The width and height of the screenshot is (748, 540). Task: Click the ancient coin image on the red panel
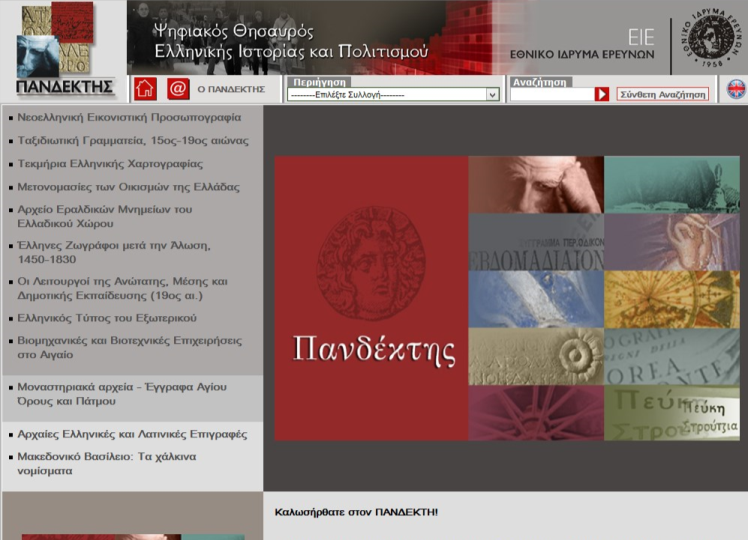click(371, 263)
